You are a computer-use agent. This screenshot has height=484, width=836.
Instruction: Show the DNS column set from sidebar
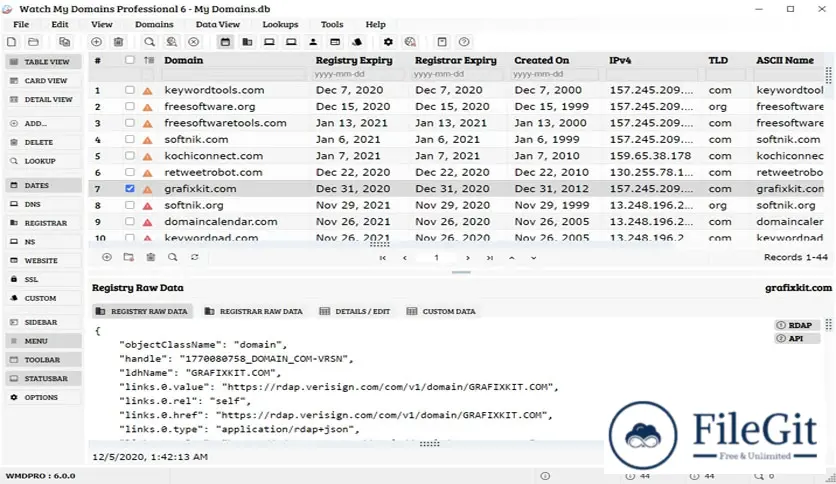pos(44,204)
